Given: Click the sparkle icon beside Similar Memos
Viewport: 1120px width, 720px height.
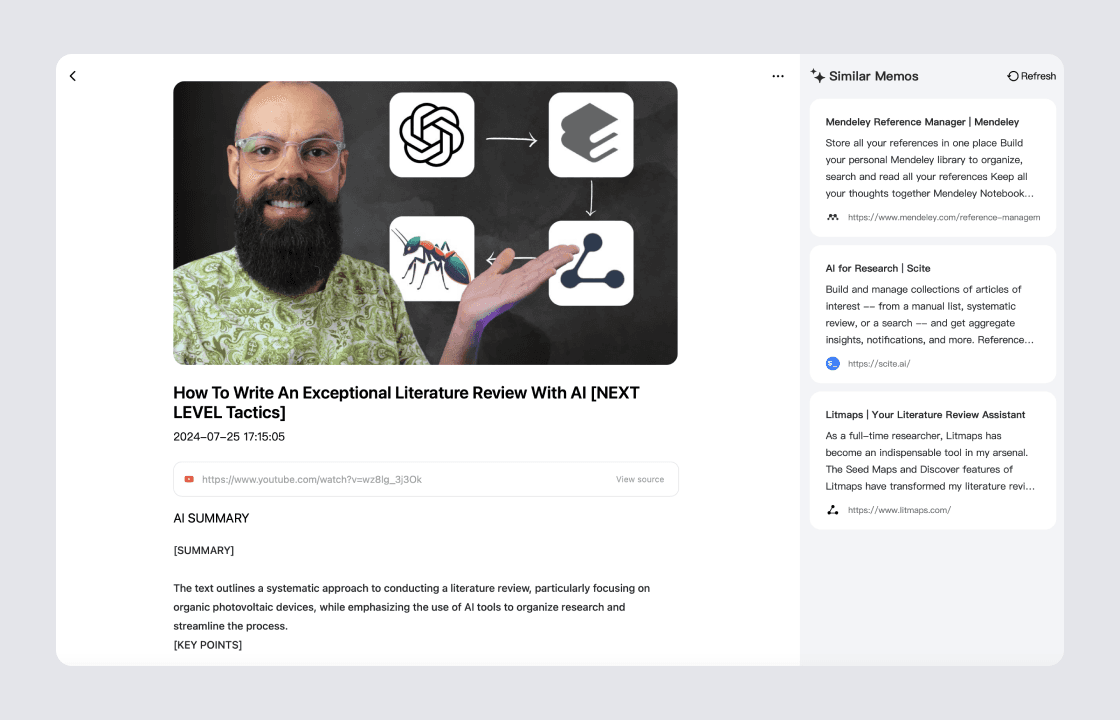Looking at the screenshot, I should tap(819, 76).
